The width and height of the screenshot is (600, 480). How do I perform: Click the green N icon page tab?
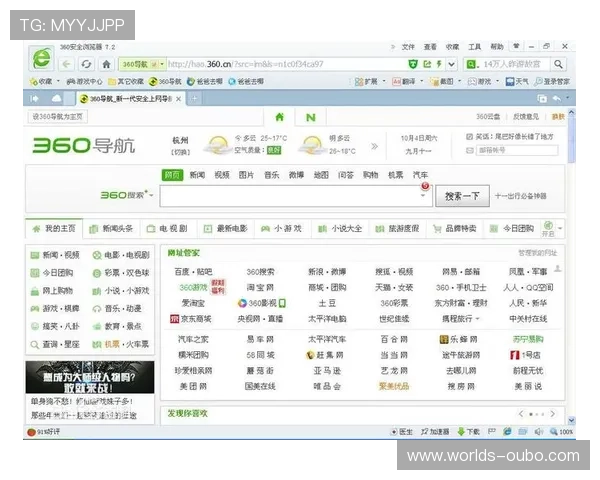[x=311, y=118]
